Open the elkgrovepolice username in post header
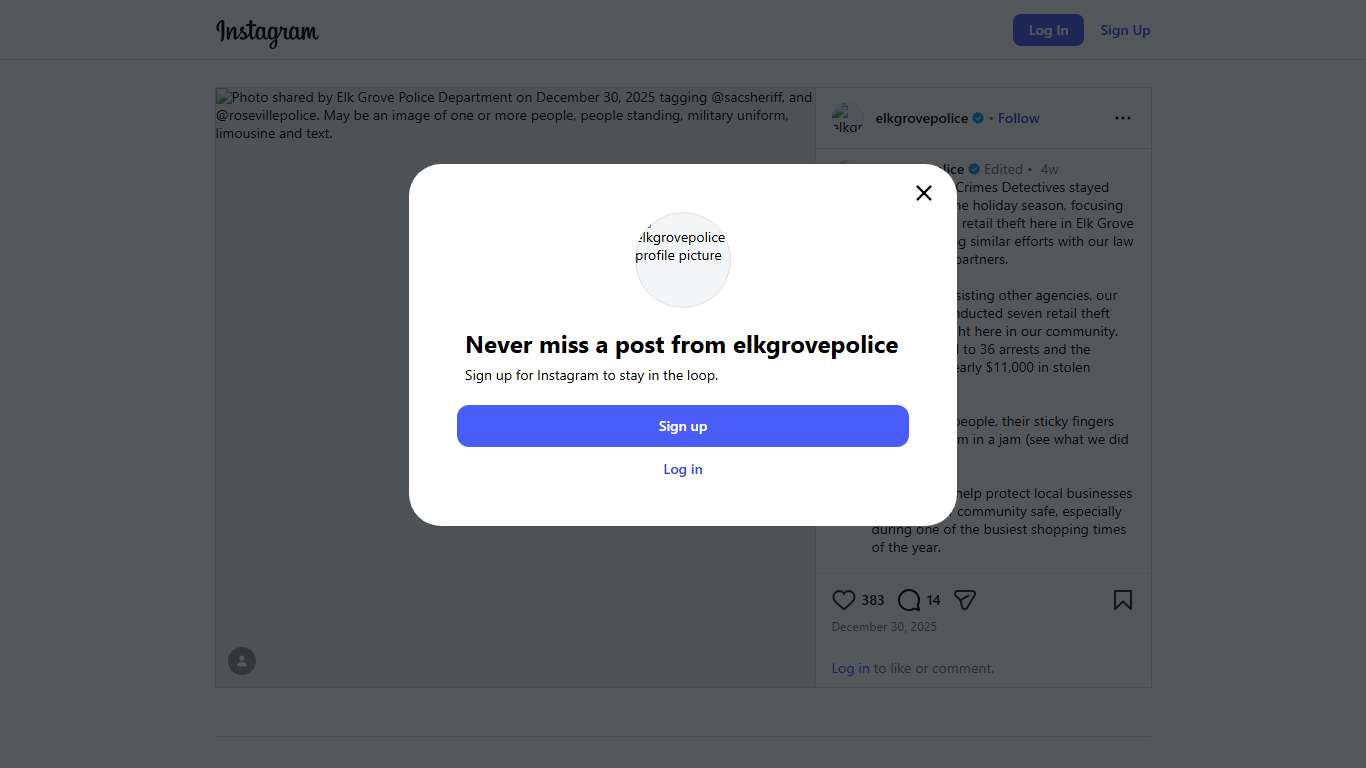 [x=921, y=118]
